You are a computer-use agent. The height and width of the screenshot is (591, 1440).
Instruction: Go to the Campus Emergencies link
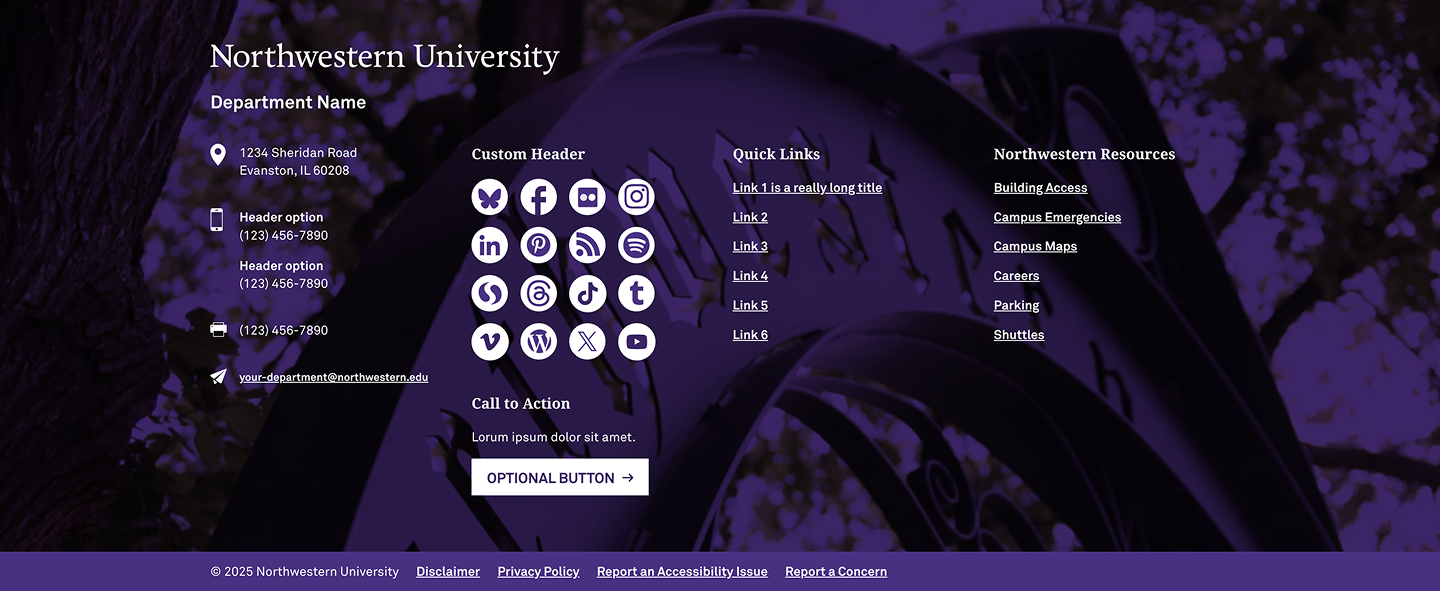pos(1057,217)
